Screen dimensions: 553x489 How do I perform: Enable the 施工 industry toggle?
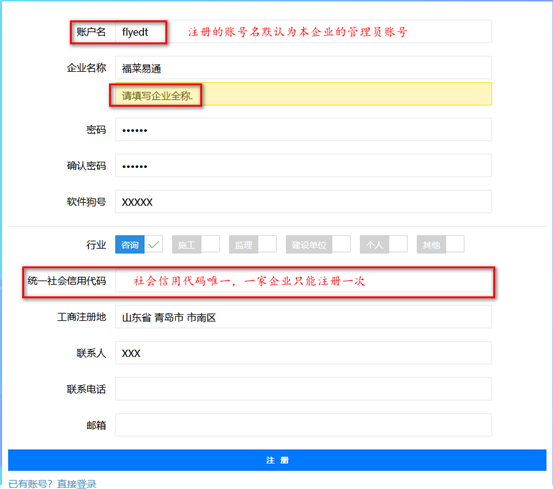pos(196,244)
